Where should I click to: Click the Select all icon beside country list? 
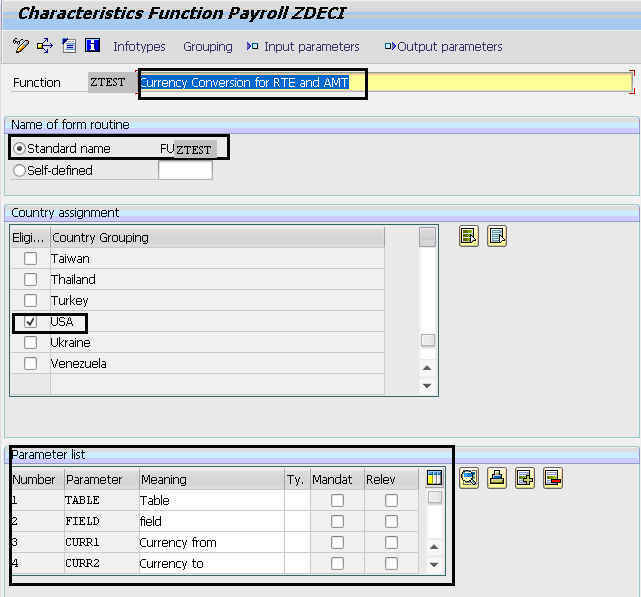click(x=468, y=236)
